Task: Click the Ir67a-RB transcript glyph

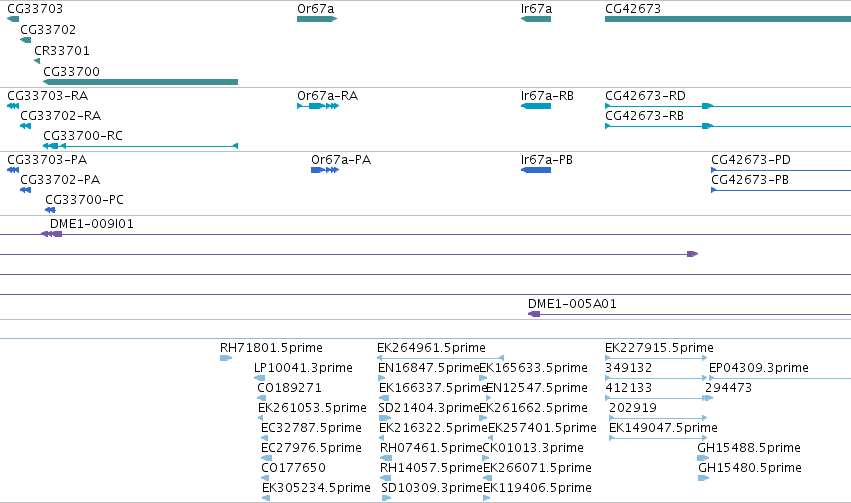Action: [x=536, y=106]
